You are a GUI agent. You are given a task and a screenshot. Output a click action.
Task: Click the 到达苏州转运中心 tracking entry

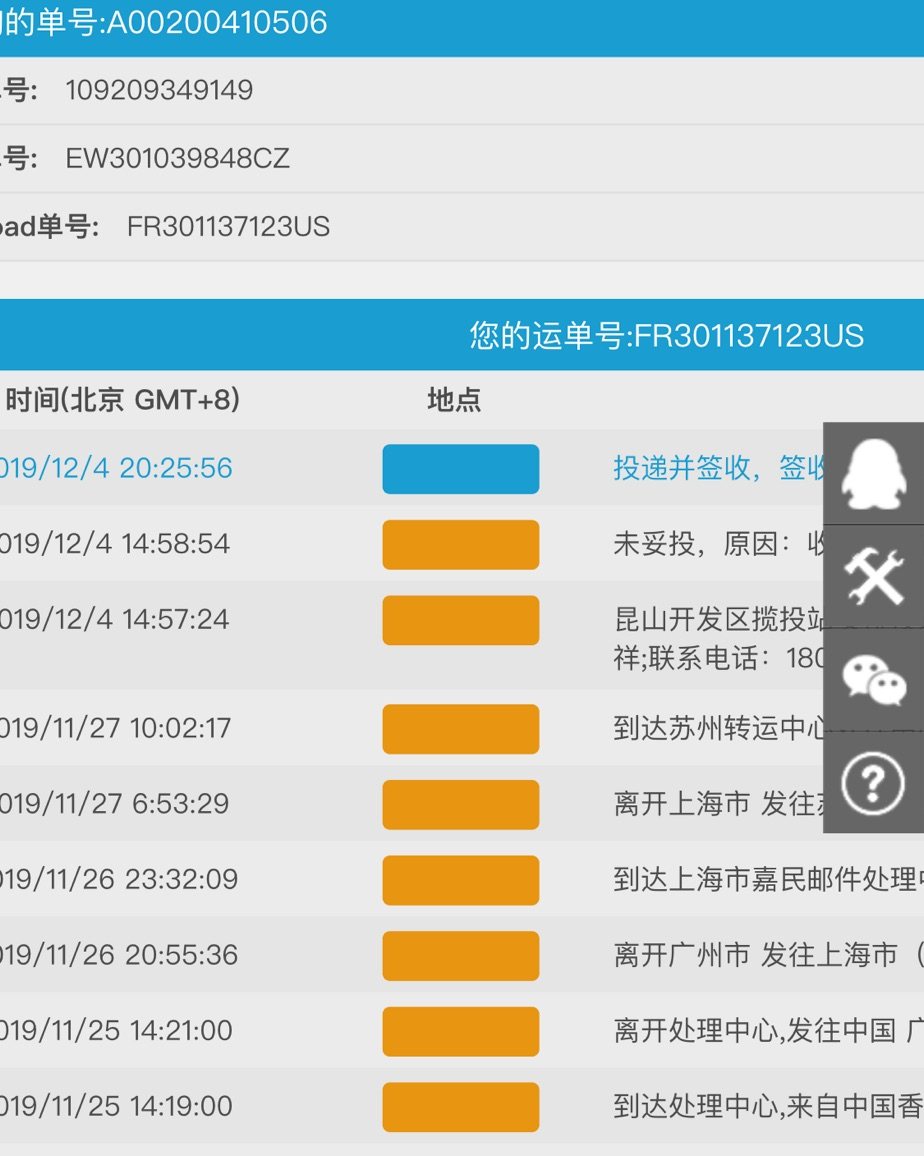coord(700,729)
